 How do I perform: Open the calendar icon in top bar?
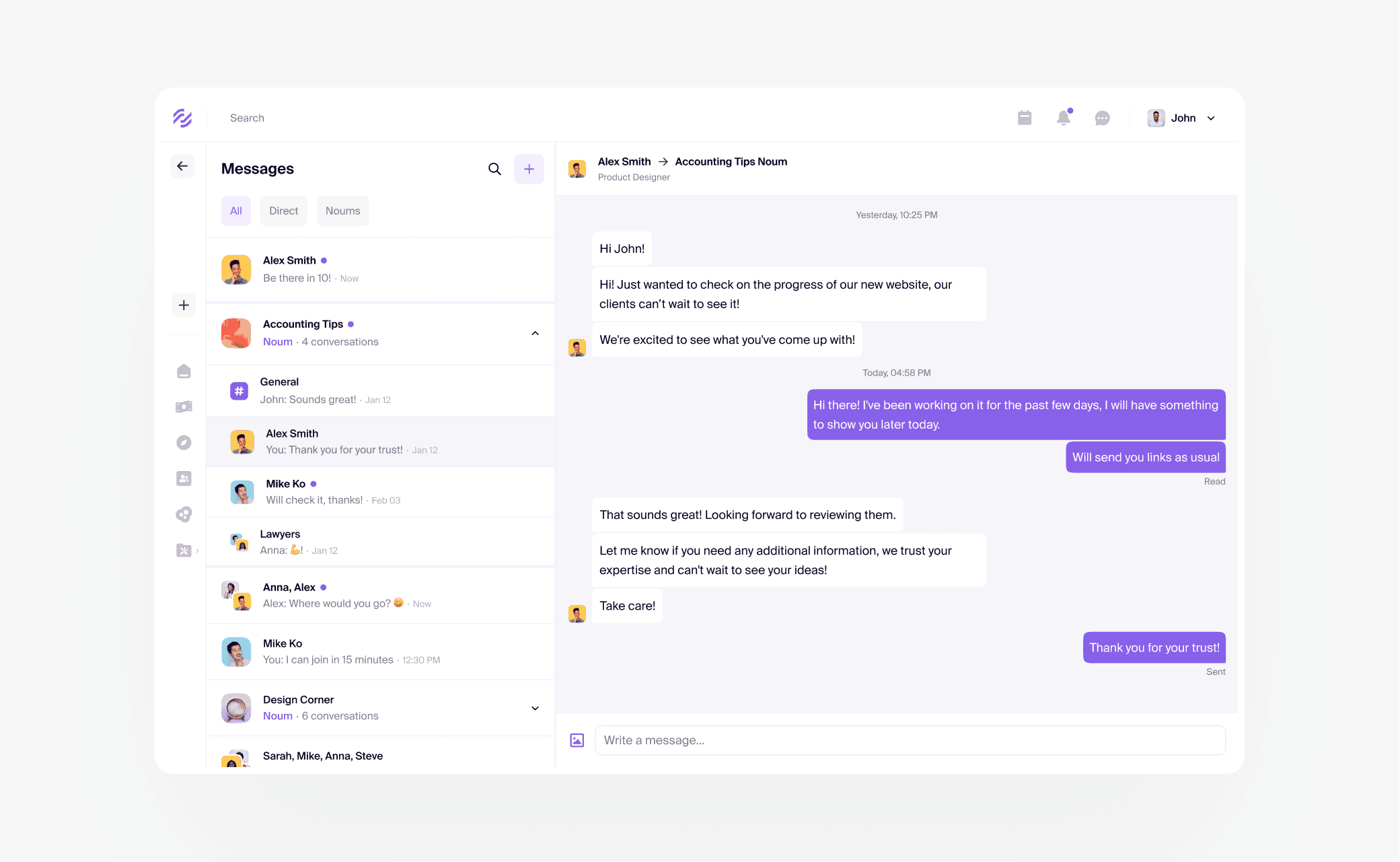tap(1025, 118)
